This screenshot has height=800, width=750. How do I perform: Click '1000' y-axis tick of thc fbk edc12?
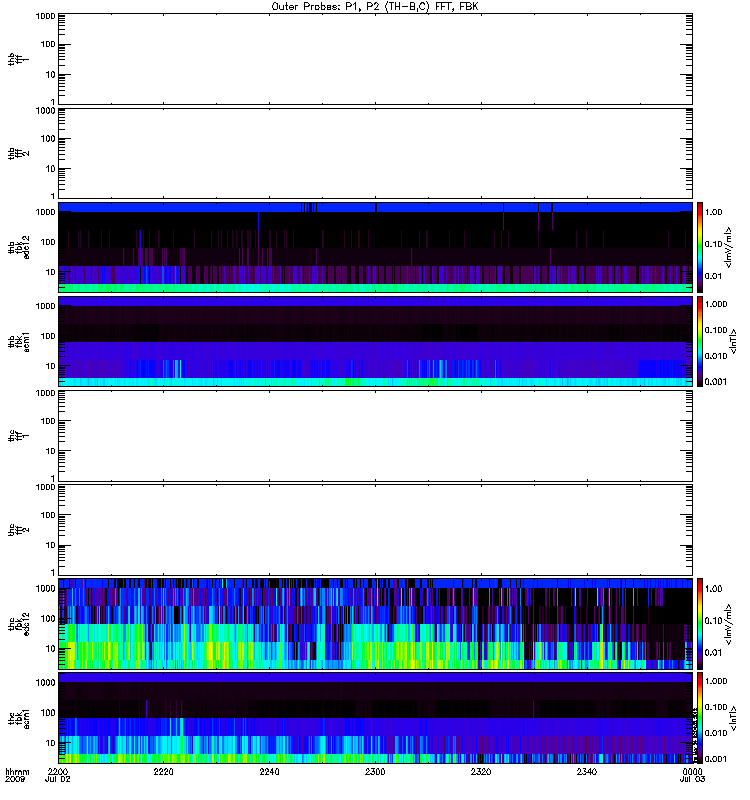[x=45, y=588]
